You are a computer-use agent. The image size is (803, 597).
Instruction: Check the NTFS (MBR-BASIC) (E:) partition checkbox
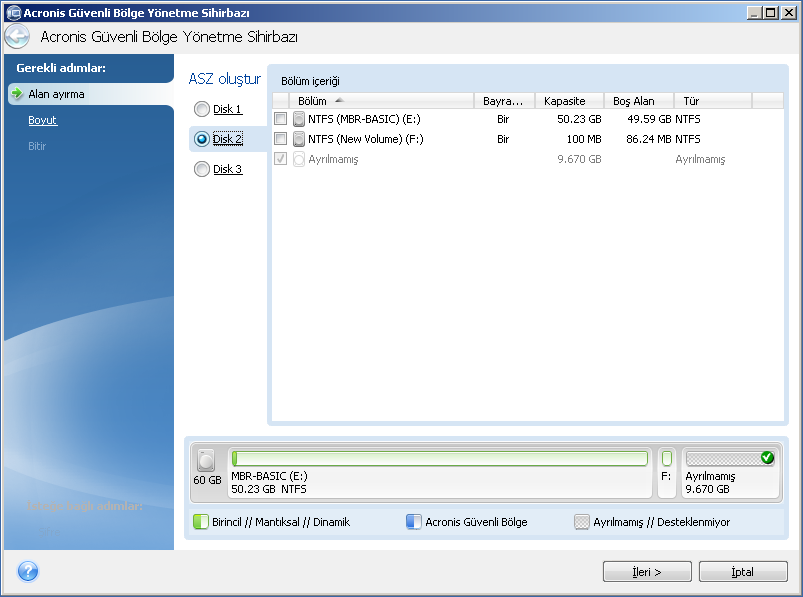point(280,119)
